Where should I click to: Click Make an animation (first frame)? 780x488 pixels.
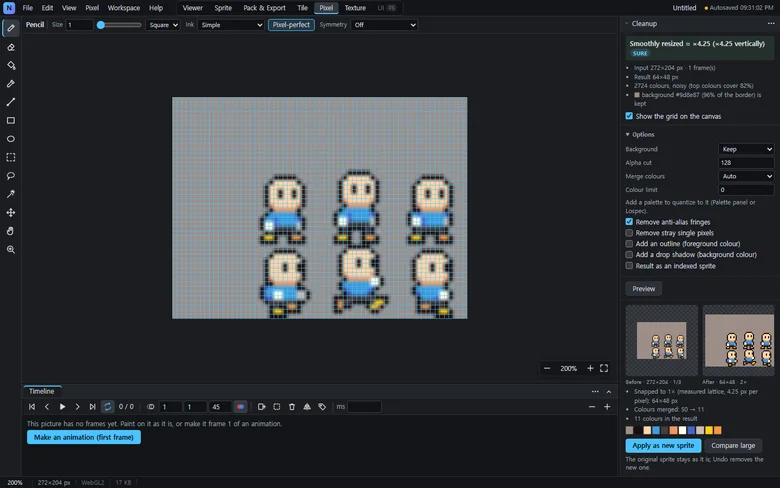(x=84, y=437)
